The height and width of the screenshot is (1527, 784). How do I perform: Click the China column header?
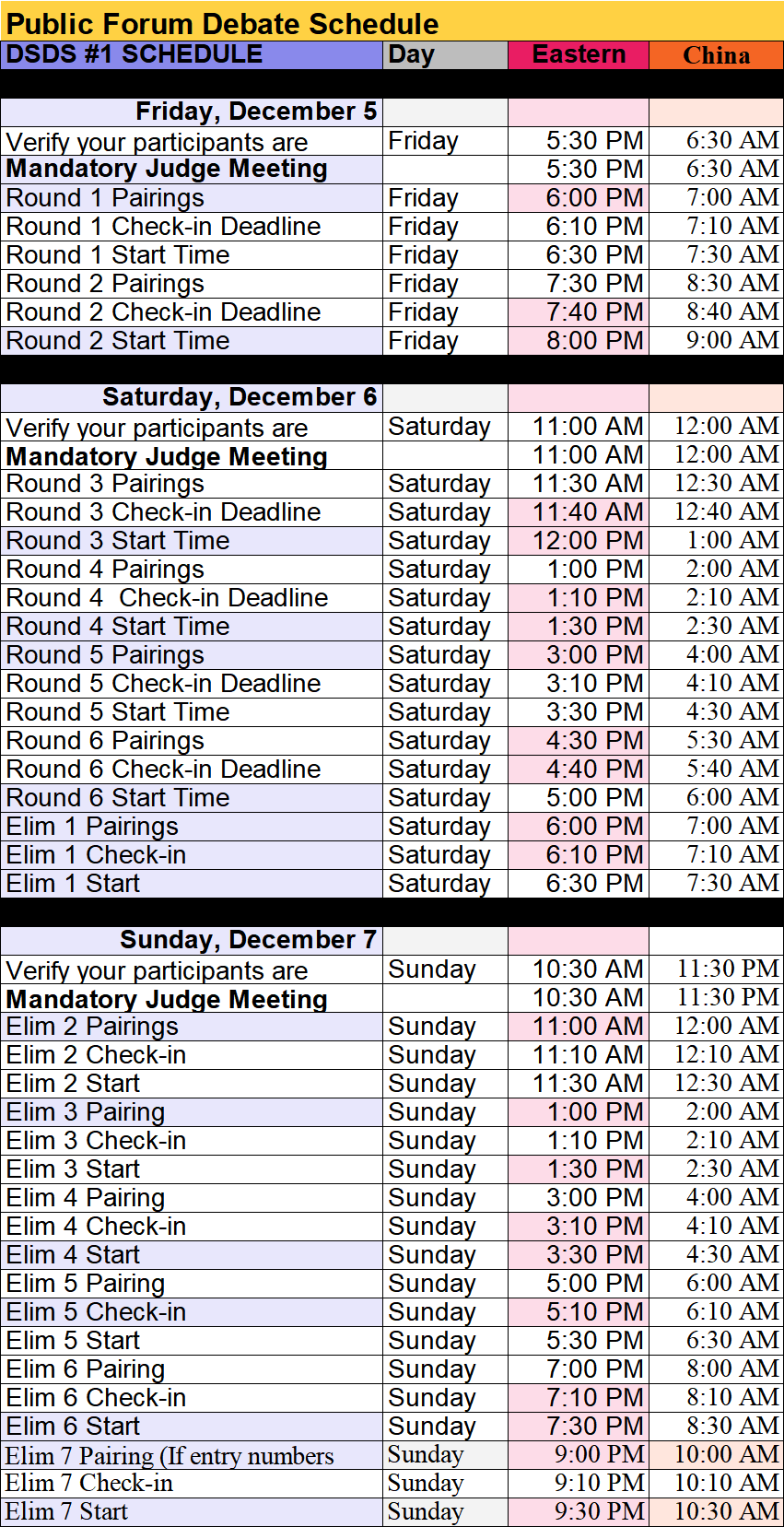coord(716,55)
